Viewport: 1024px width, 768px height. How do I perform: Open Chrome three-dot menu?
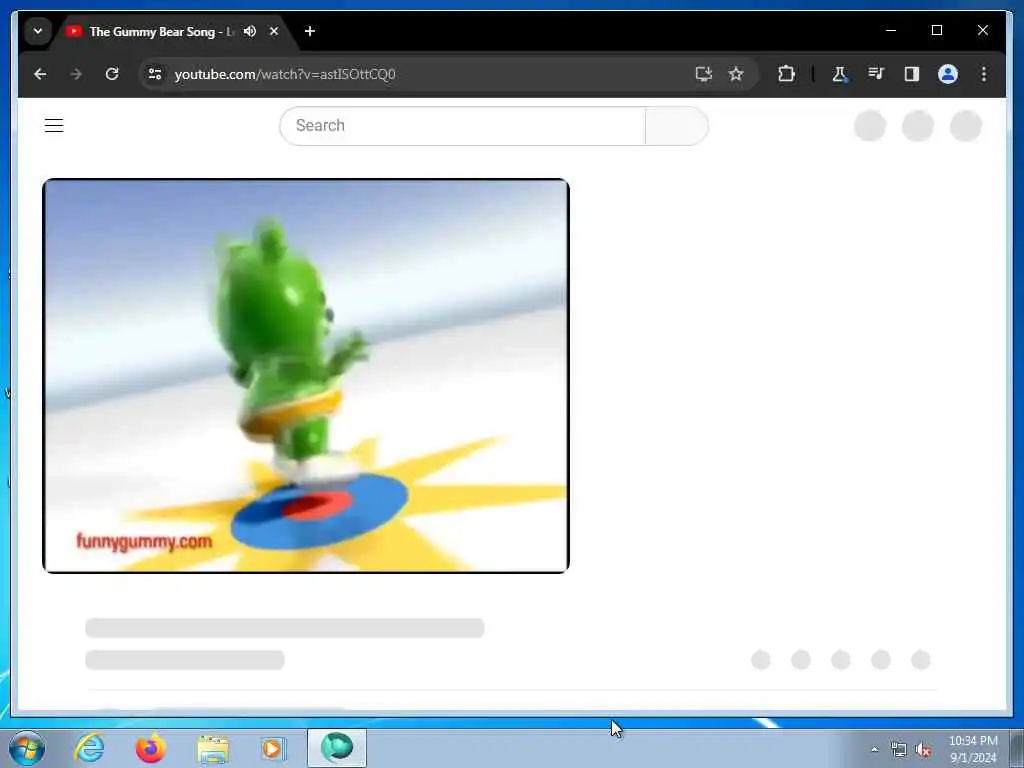(x=984, y=74)
